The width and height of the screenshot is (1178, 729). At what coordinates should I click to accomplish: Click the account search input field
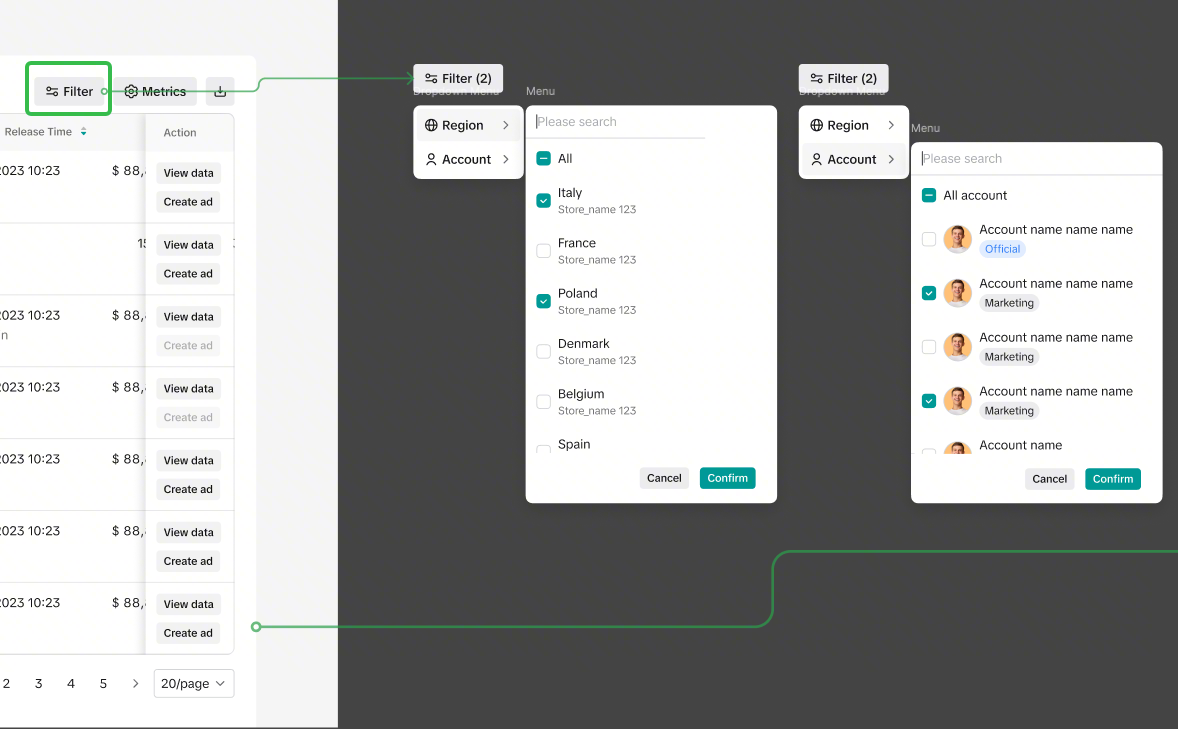1036,159
